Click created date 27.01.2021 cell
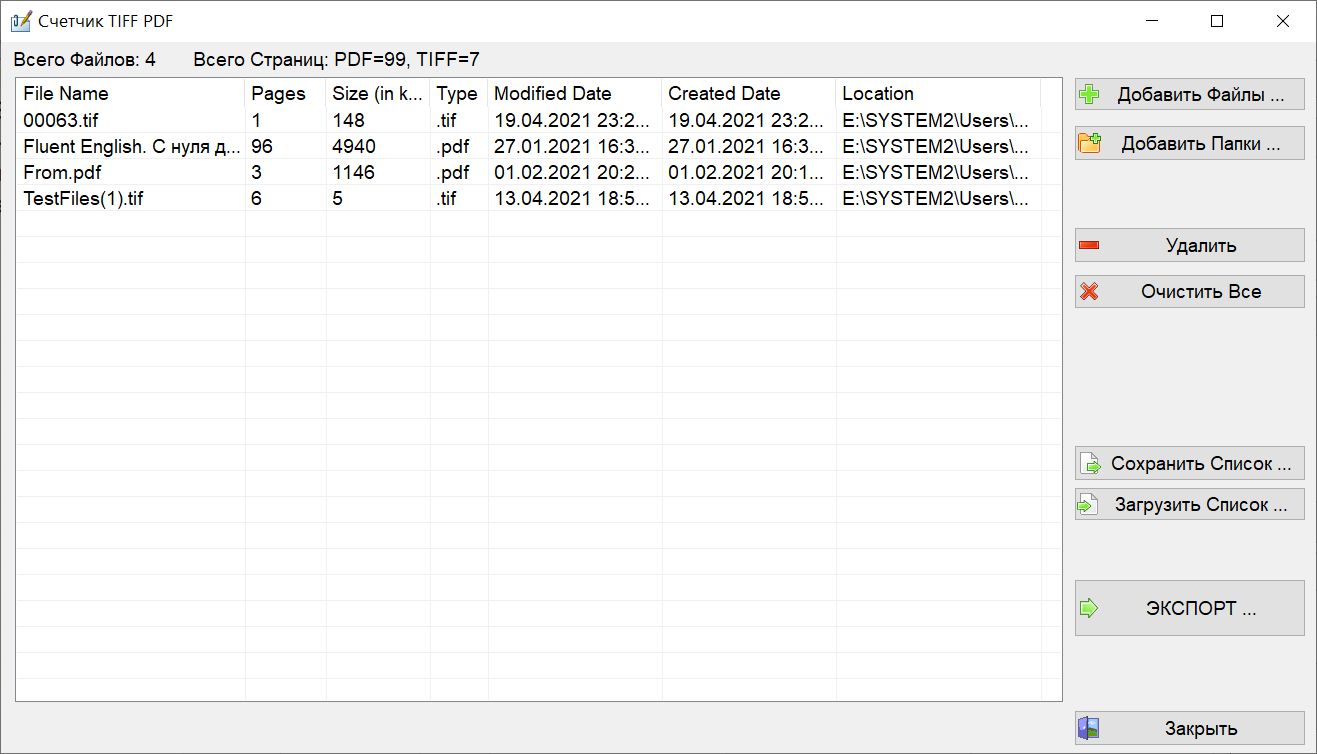This screenshot has width=1317, height=754. pos(749,146)
